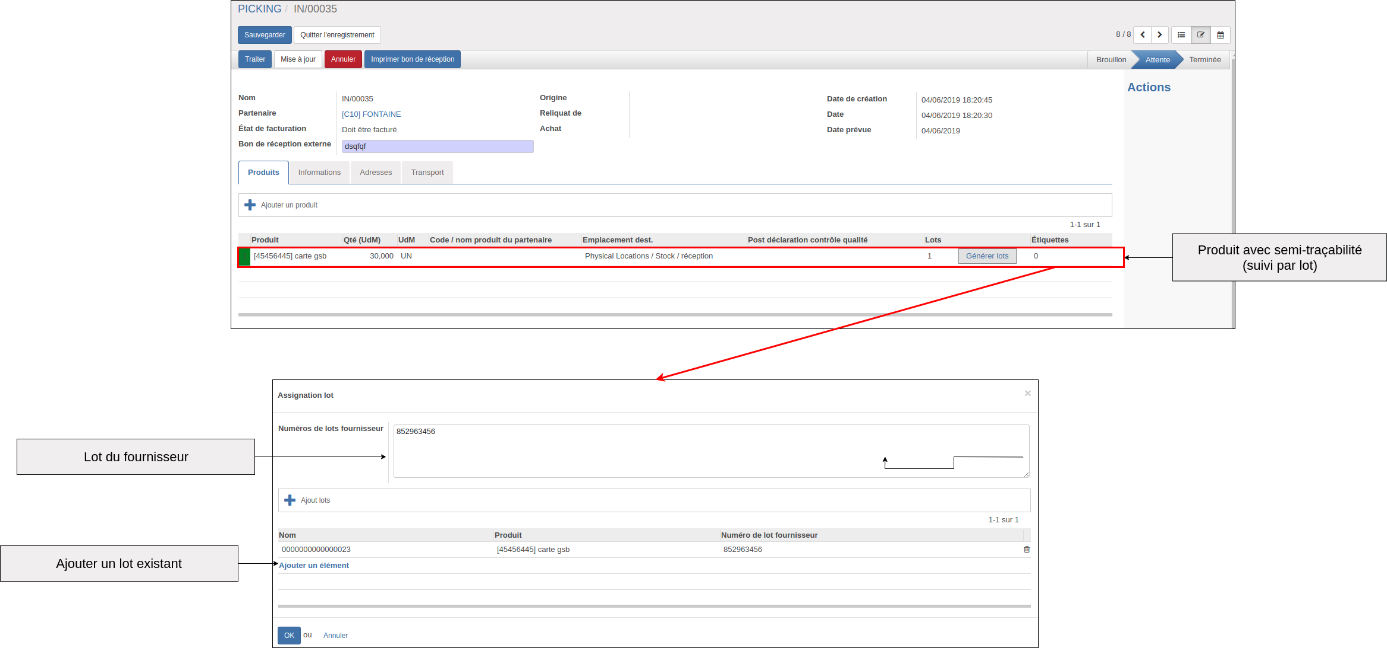Close the Assignation lot dialog

[1027, 394]
